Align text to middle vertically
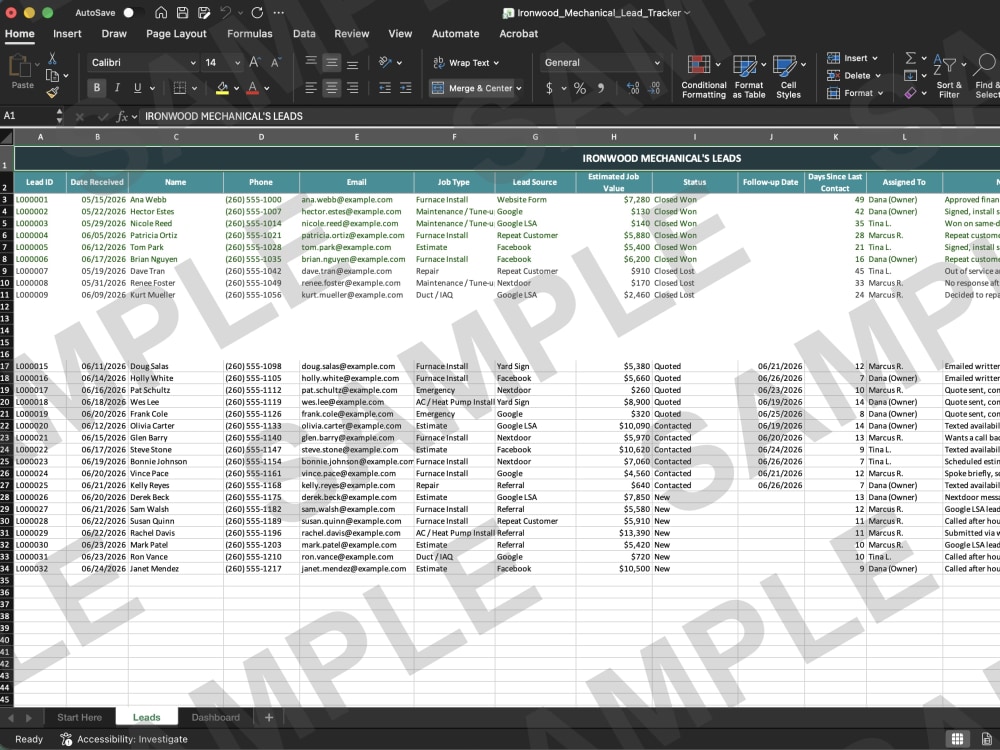1000x750 pixels. tap(332, 62)
